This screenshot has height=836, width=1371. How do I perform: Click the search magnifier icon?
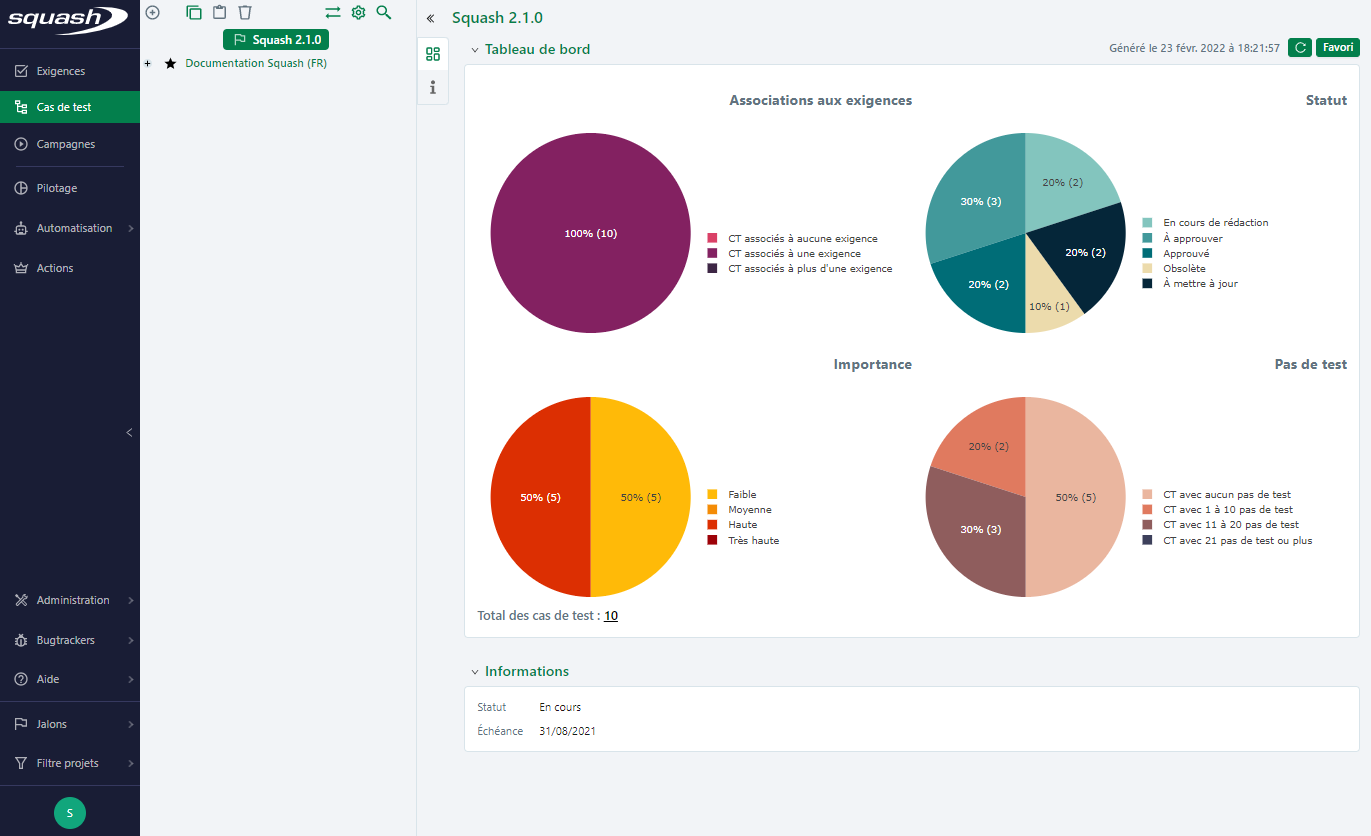point(384,12)
